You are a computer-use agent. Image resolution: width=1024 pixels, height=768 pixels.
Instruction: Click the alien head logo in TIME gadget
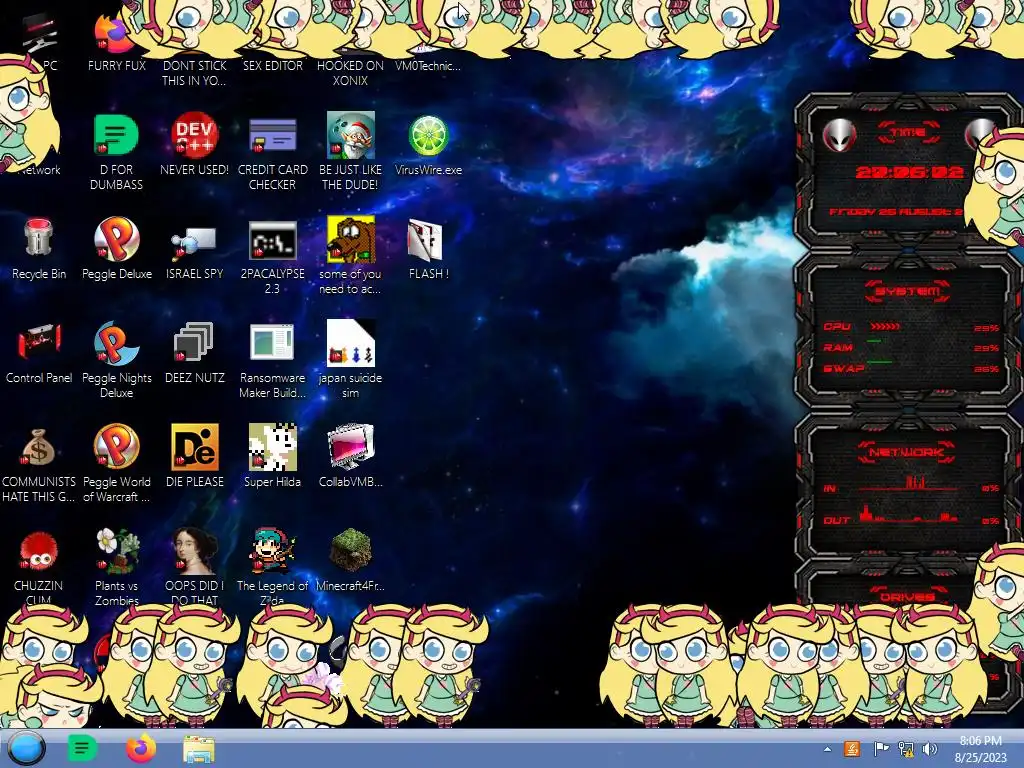pos(839,135)
